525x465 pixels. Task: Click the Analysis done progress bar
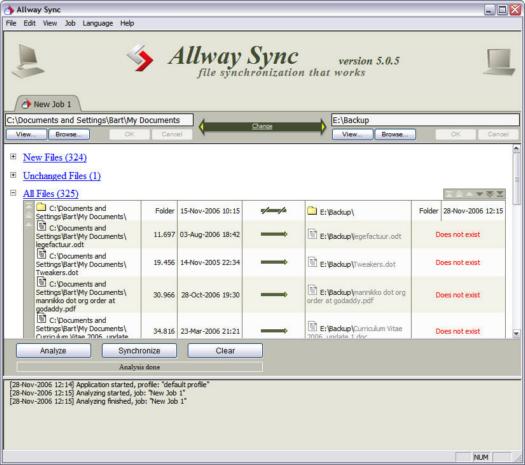[x=140, y=367]
